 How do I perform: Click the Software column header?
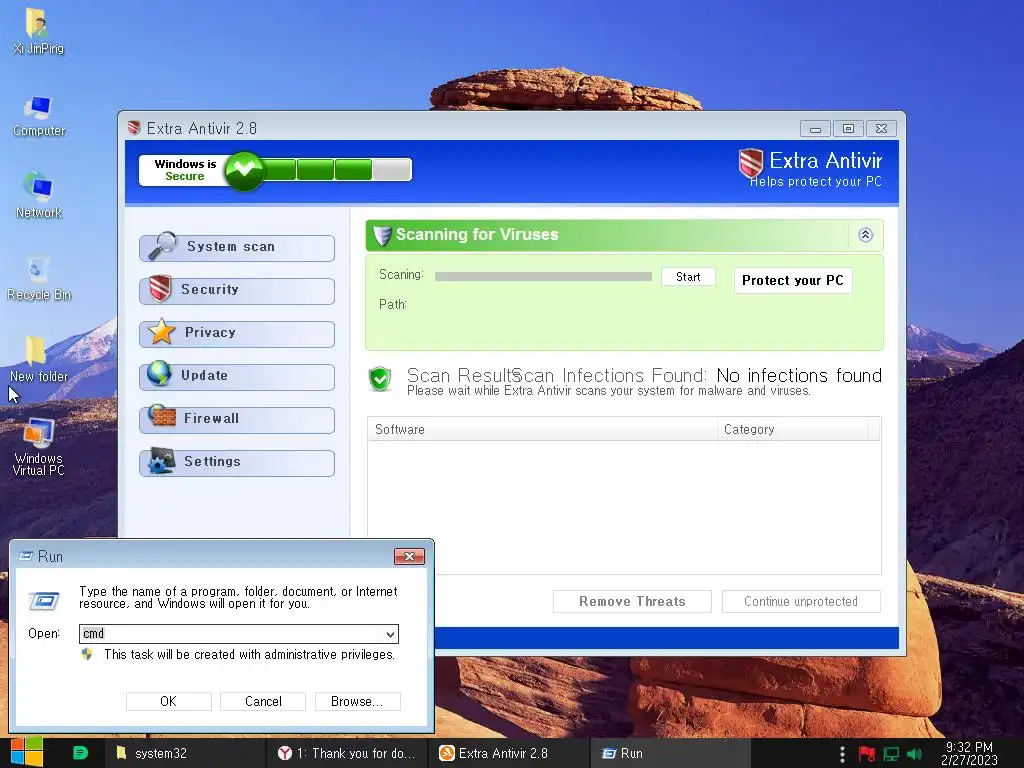tap(542, 429)
